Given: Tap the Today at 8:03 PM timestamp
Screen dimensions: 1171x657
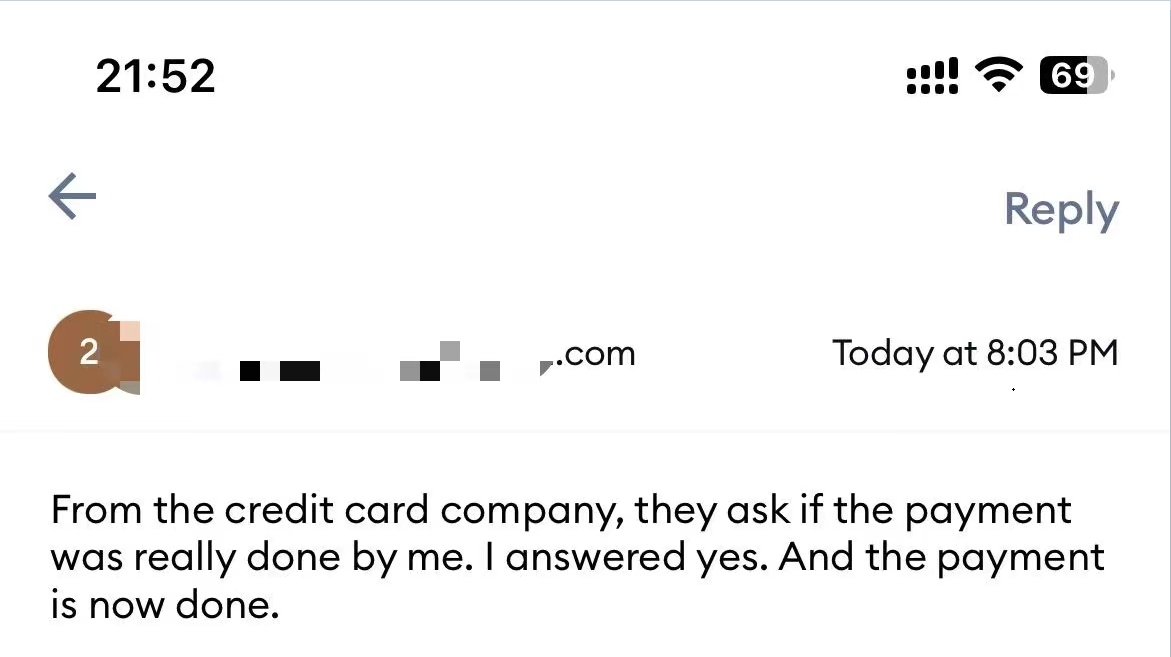Looking at the screenshot, I should coord(974,353).
